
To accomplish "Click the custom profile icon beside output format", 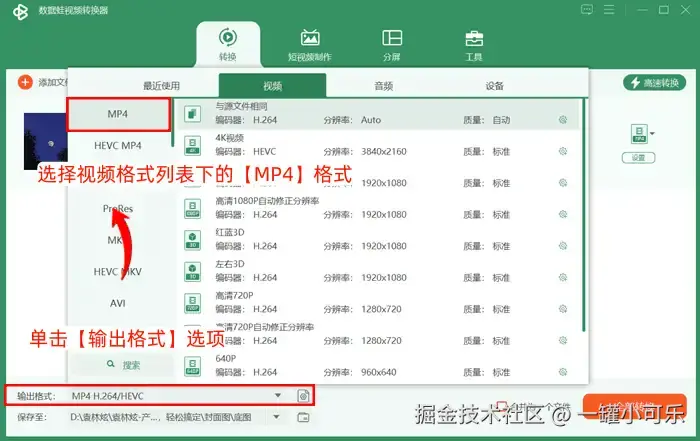I will (x=303, y=395).
